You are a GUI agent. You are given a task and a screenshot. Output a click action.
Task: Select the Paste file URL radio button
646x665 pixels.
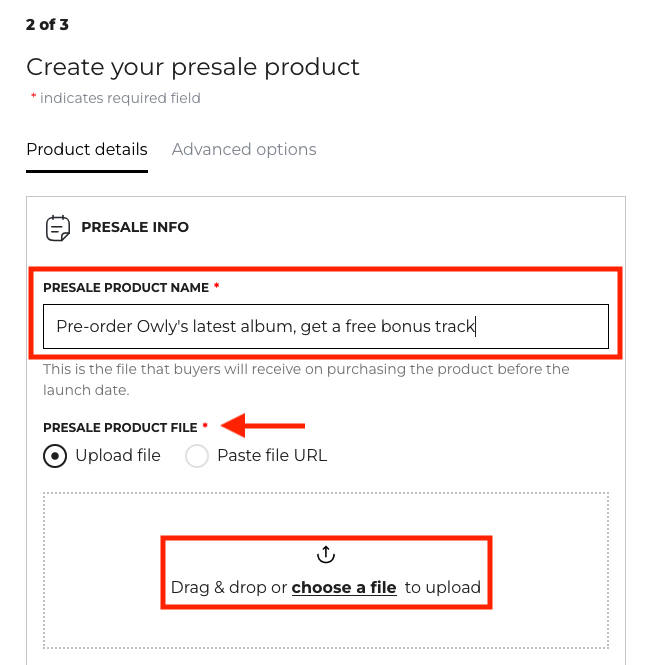point(198,456)
